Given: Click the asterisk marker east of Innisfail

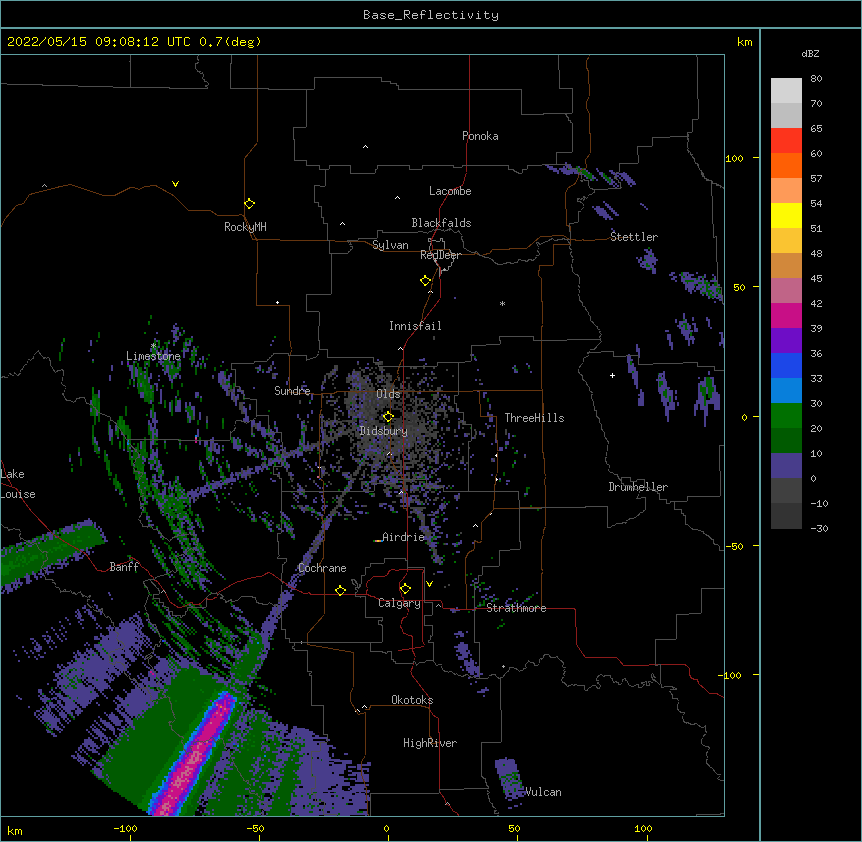Looking at the screenshot, I should click(502, 303).
